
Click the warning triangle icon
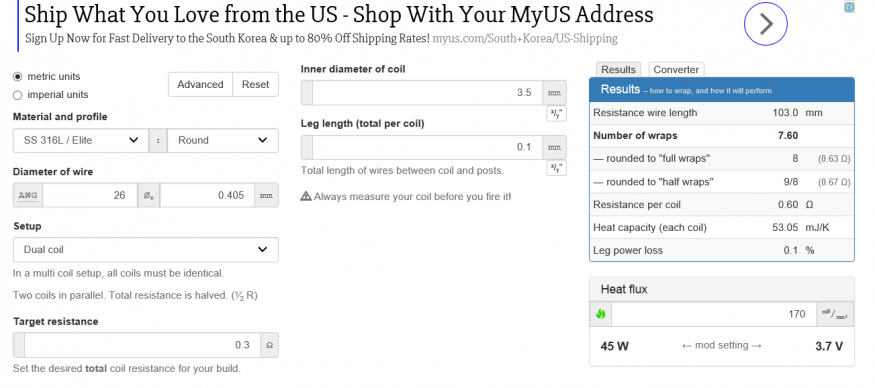click(x=306, y=197)
